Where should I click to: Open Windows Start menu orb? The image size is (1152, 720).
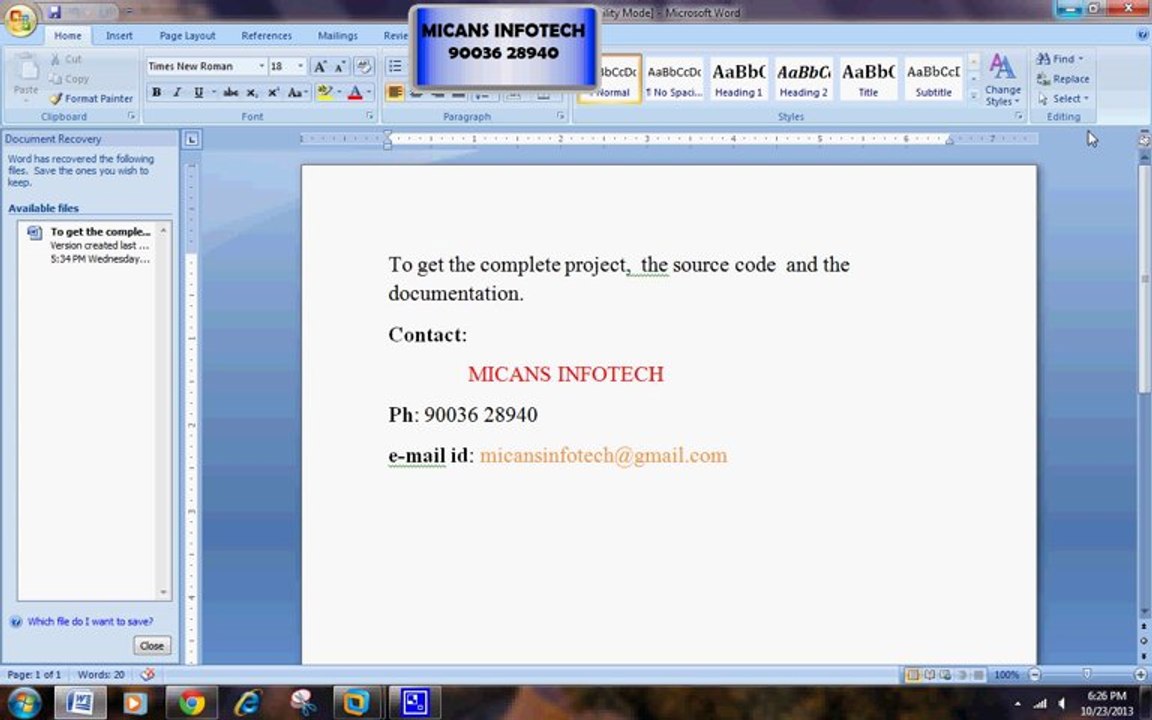coord(24,702)
